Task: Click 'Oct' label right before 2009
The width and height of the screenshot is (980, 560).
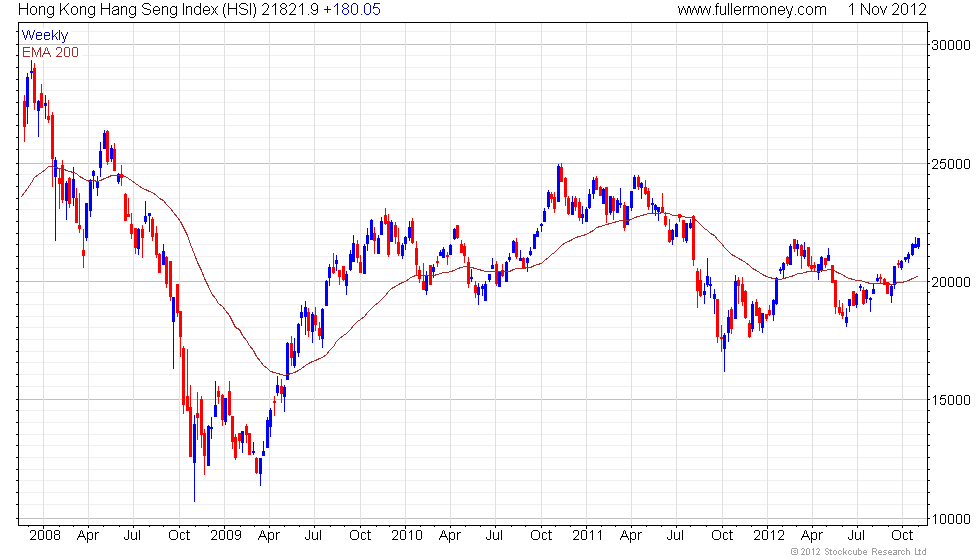Action: click(179, 535)
